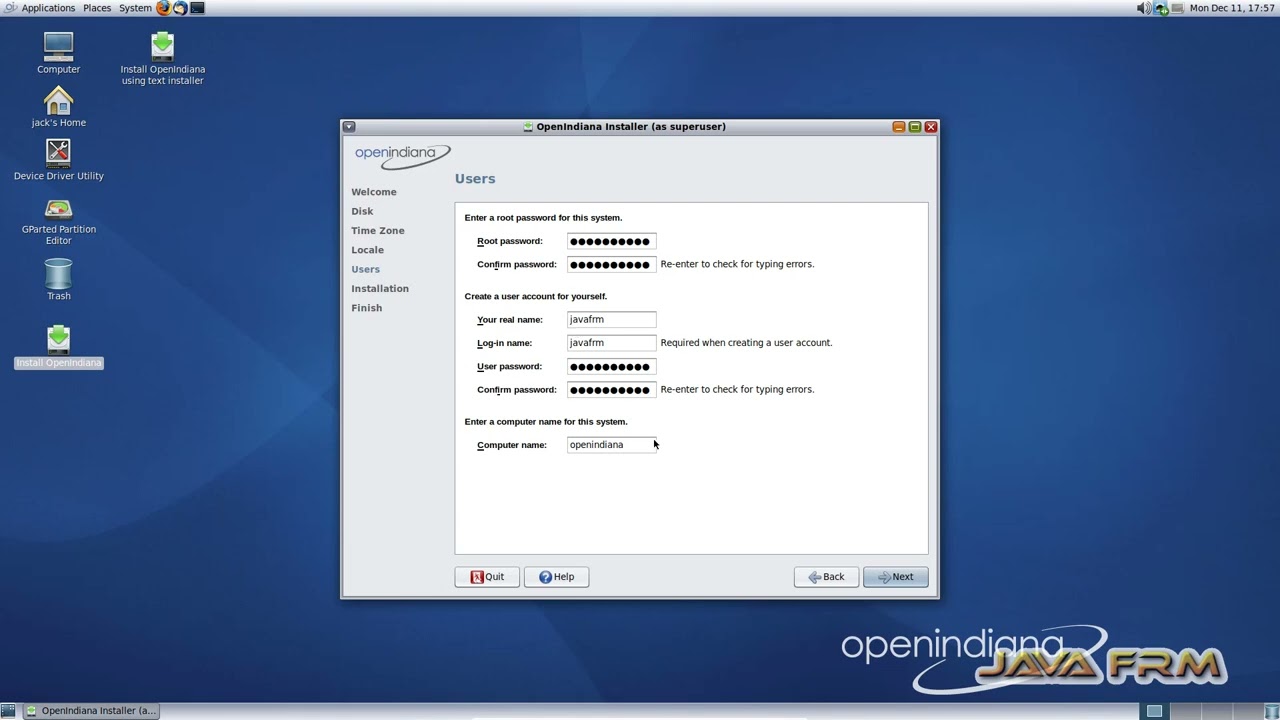Image resolution: width=1280 pixels, height=720 pixels.
Task: Launch Device Driver Utility icon
Action: coord(58,159)
